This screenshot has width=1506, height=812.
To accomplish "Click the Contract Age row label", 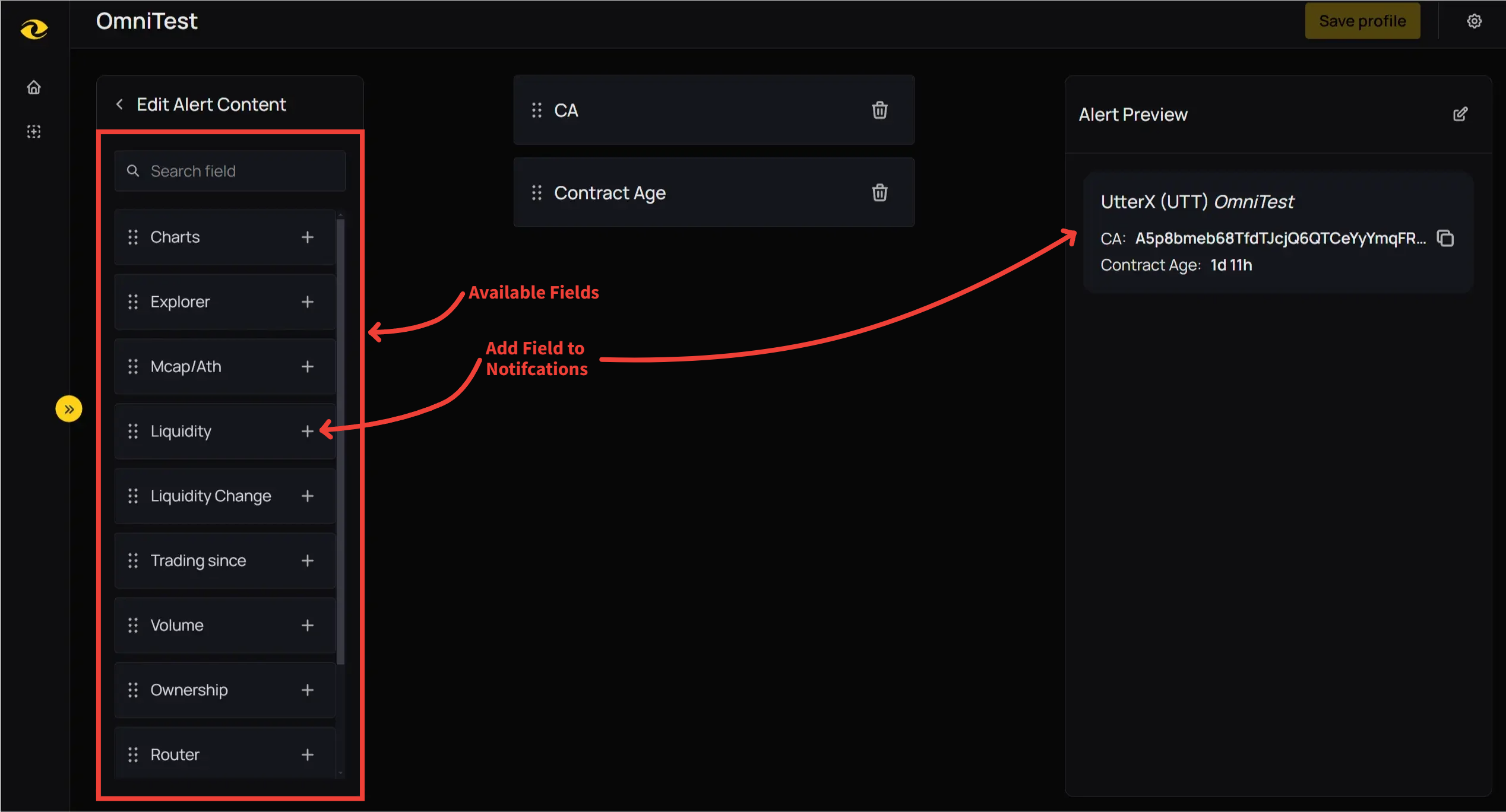I will click(610, 193).
